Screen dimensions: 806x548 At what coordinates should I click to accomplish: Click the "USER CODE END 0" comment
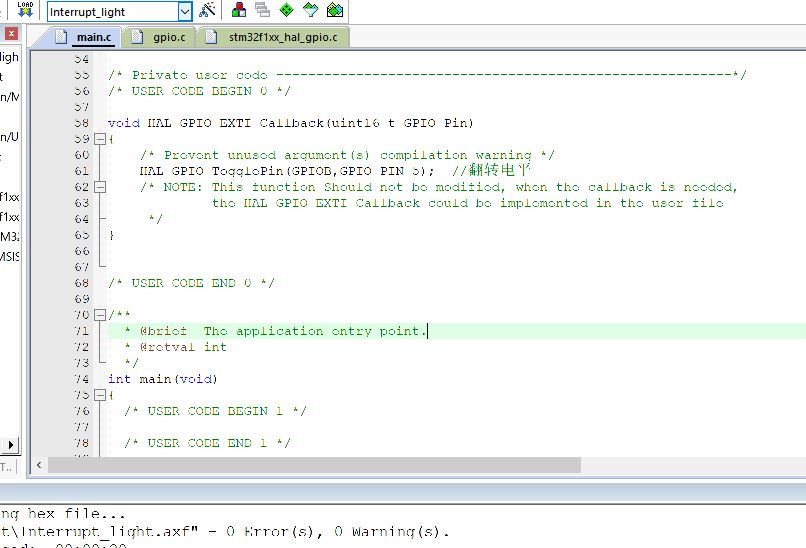click(x=191, y=283)
